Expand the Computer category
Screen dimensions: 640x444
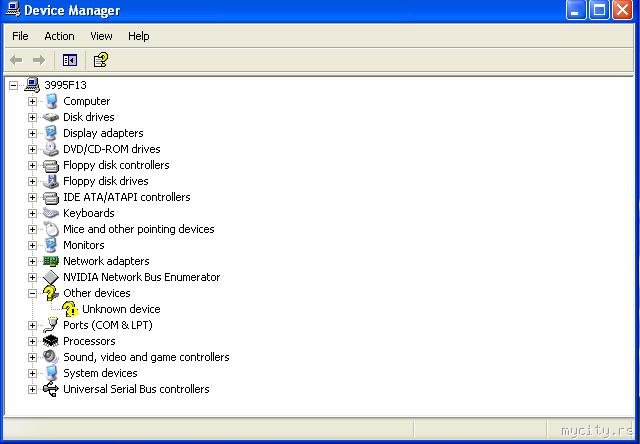coord(32,101)
